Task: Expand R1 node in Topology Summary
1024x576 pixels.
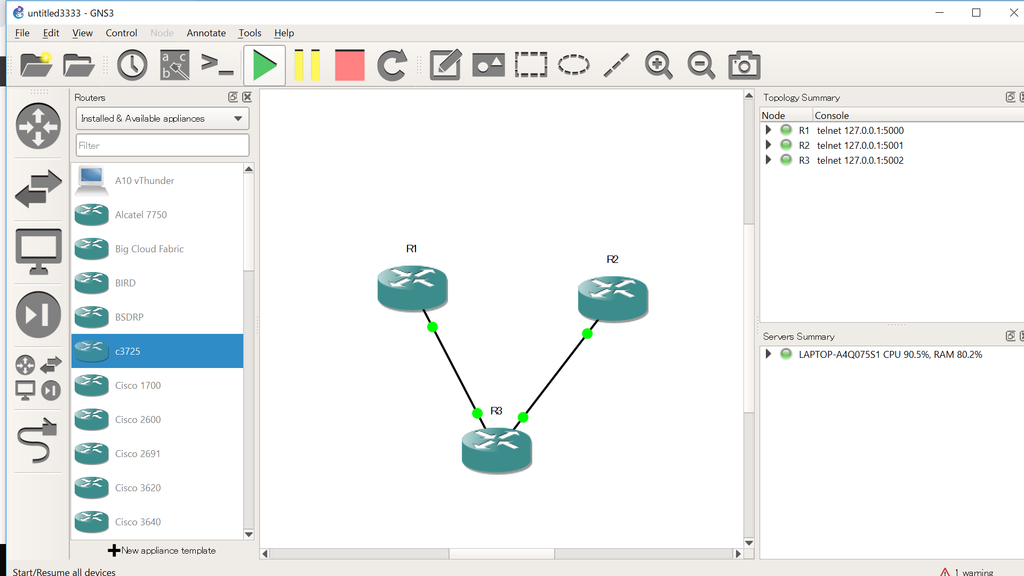Action: point(769,130)
